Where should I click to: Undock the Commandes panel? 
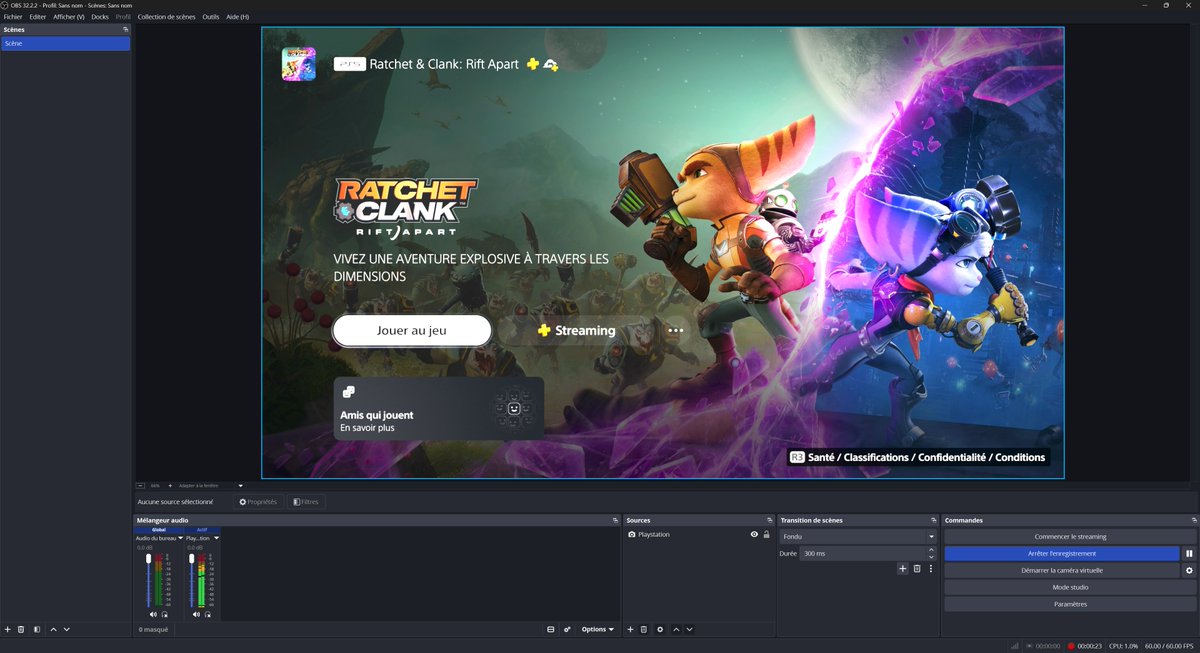pyautogui.click(x=1194, y=521)
